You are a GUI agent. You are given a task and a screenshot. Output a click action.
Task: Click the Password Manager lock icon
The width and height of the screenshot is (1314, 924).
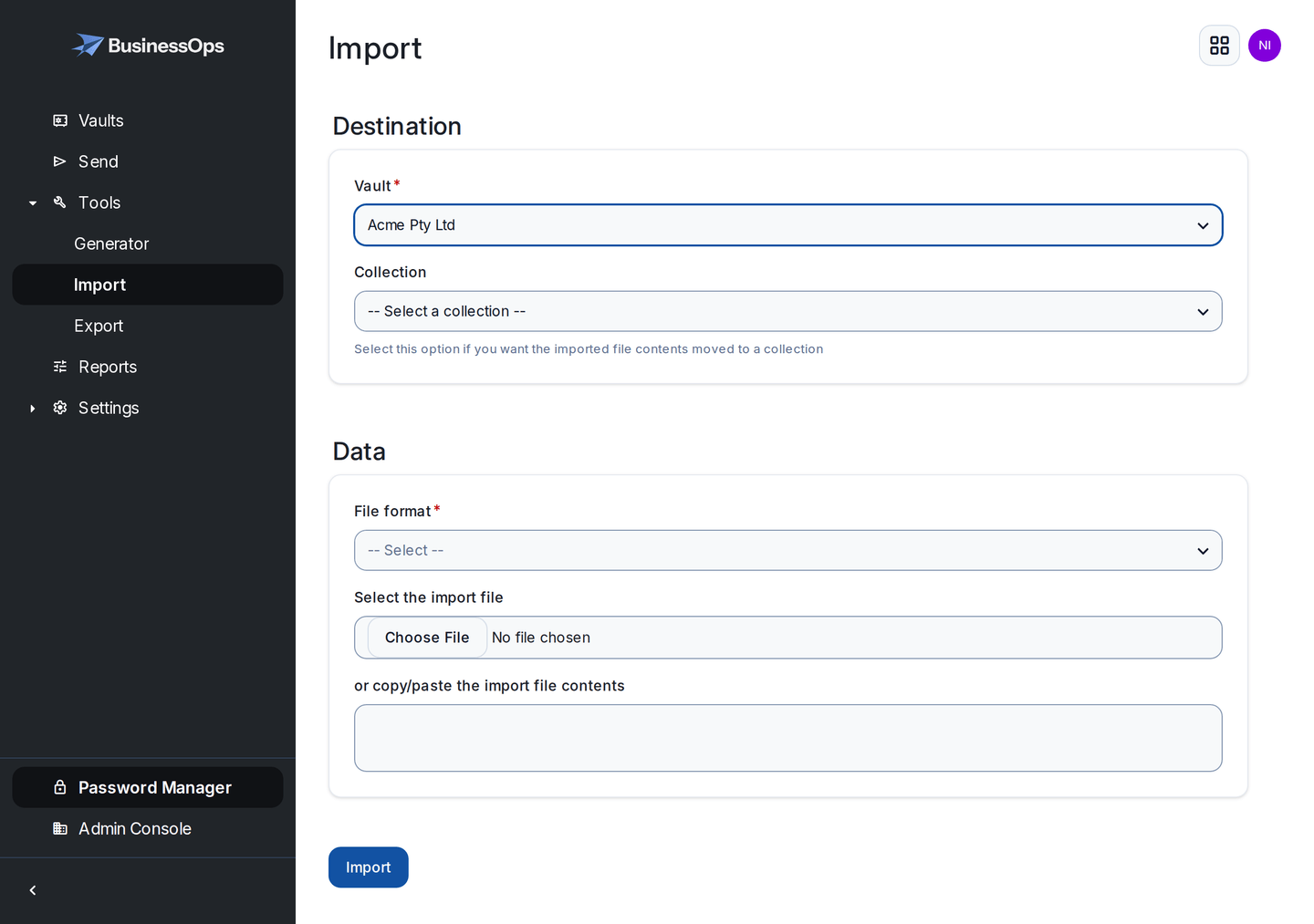(60, 787)
